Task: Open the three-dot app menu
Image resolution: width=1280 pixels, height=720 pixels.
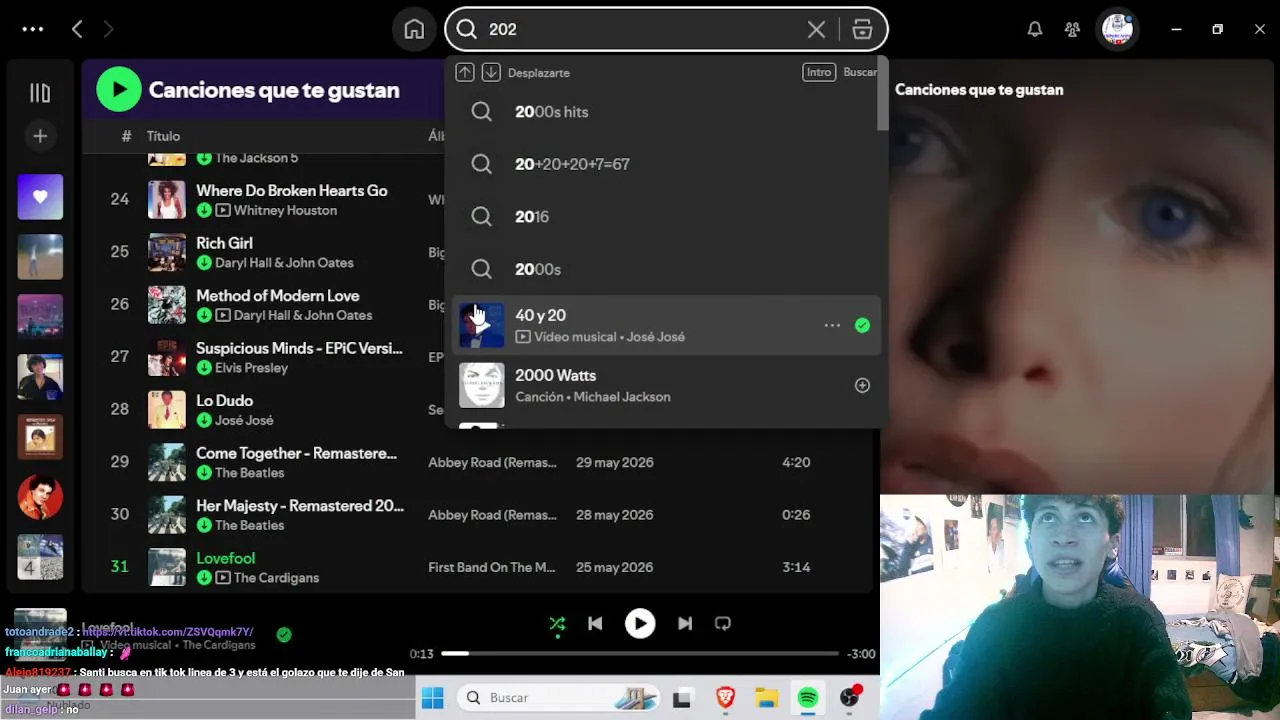Action: 33,29
